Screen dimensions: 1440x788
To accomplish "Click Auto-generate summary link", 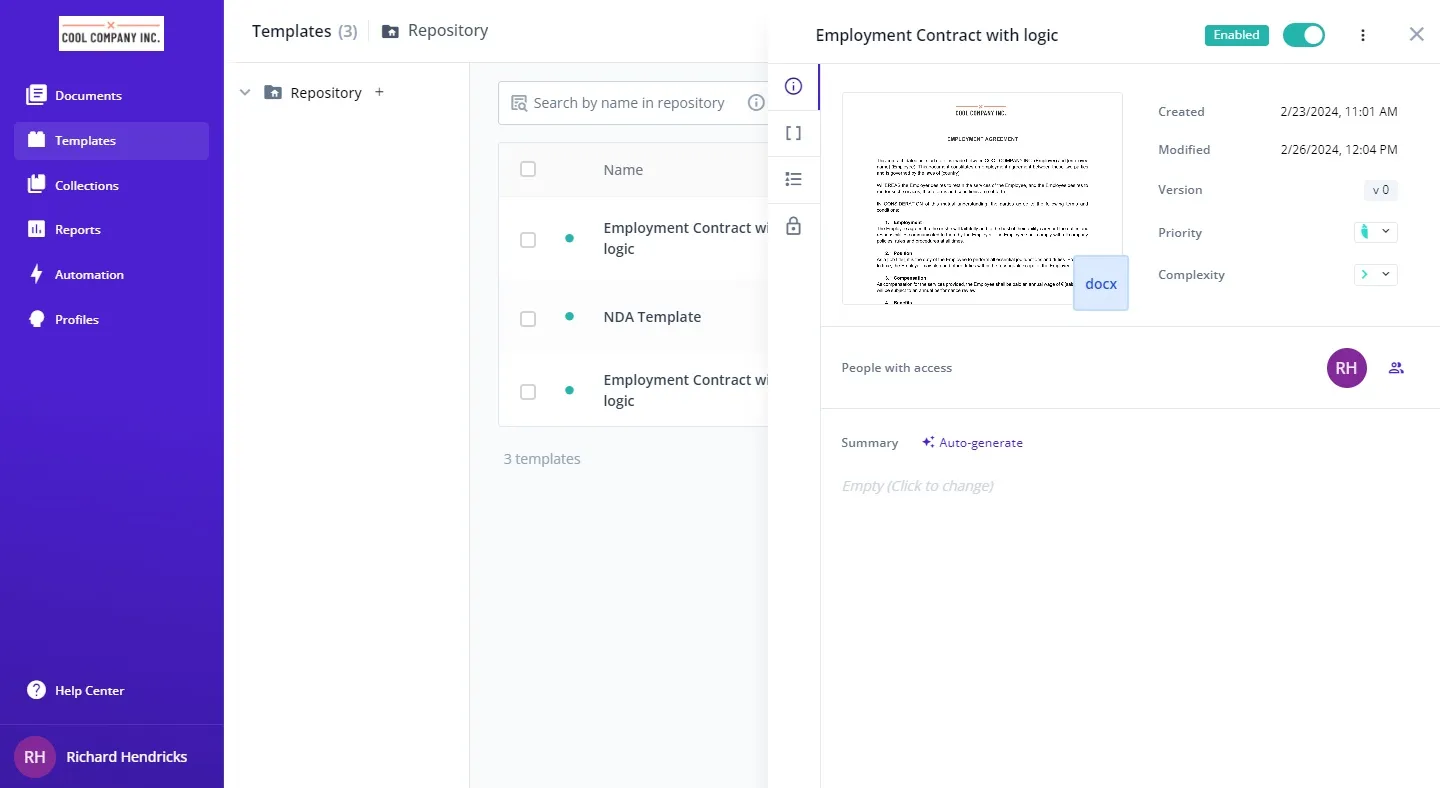I will [x=972, y=442].
